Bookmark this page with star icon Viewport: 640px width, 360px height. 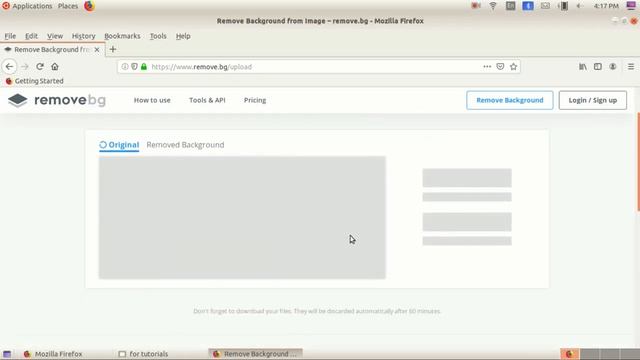point(513,67)
